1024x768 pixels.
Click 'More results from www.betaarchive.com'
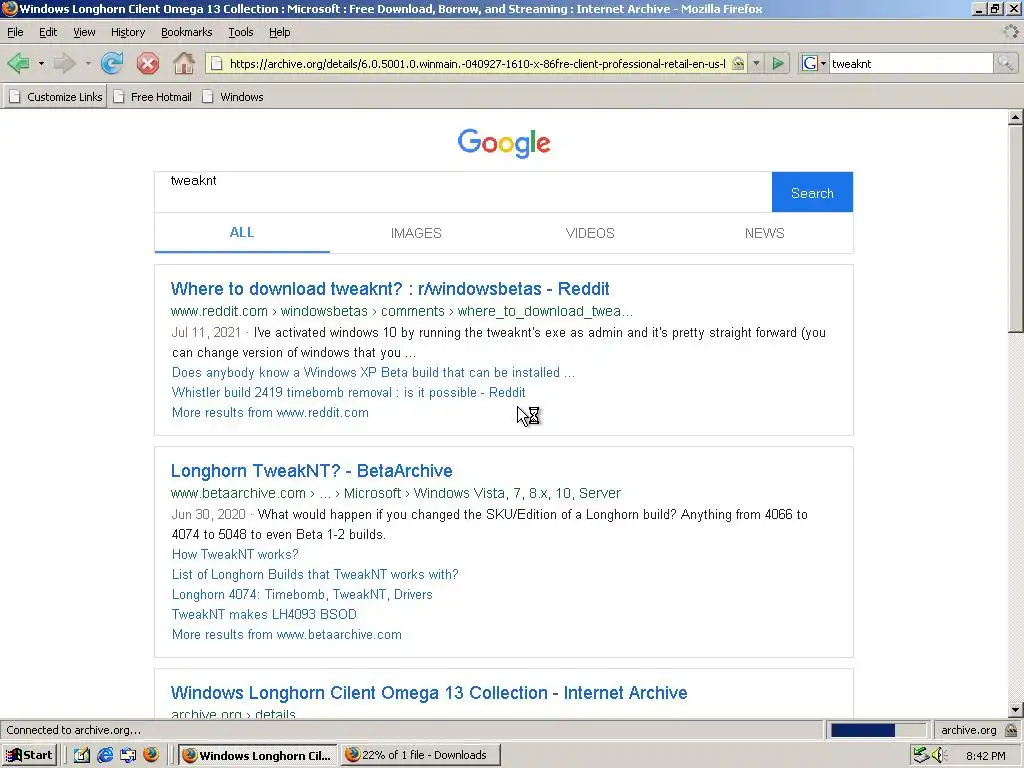click(287, 635)
